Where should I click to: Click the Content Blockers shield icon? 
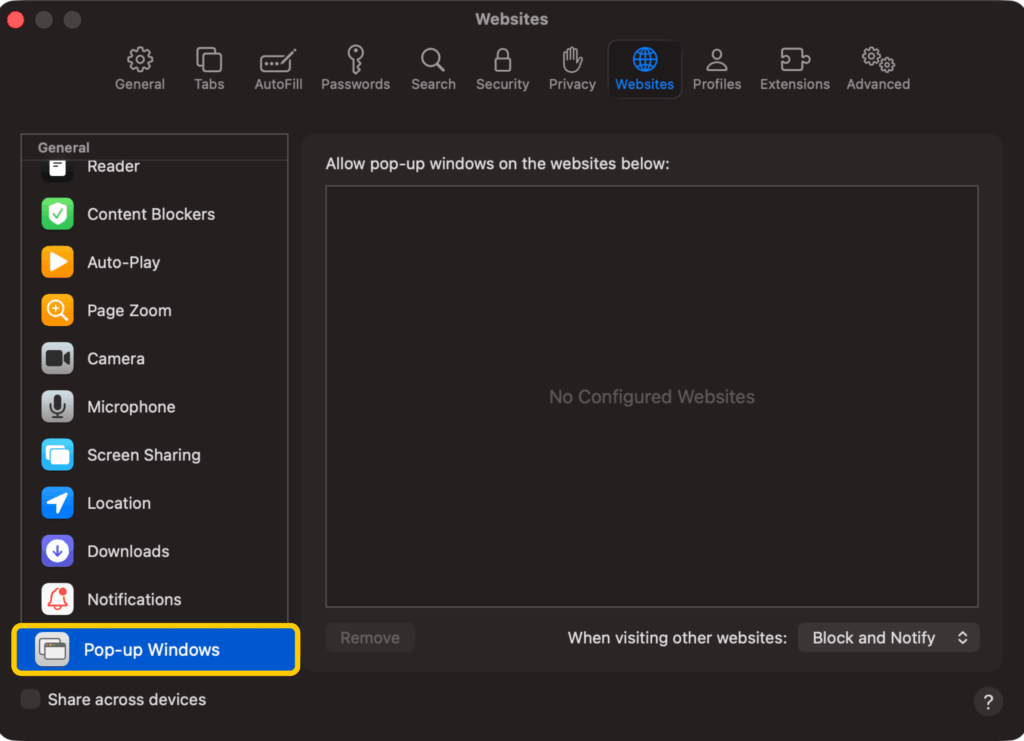[57, 214]
